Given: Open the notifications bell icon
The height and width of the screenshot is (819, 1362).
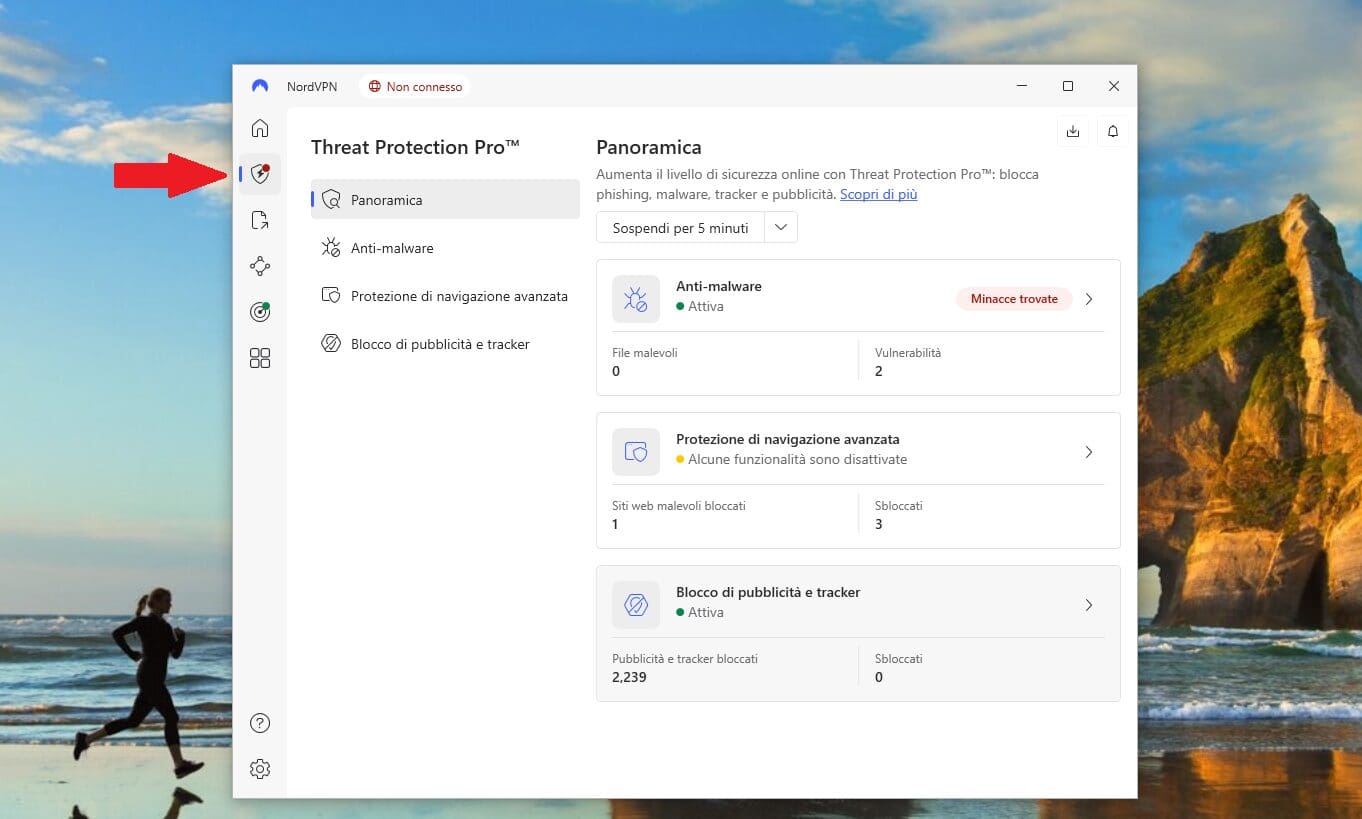Looking at the screenshot, I should point(1113,131).
